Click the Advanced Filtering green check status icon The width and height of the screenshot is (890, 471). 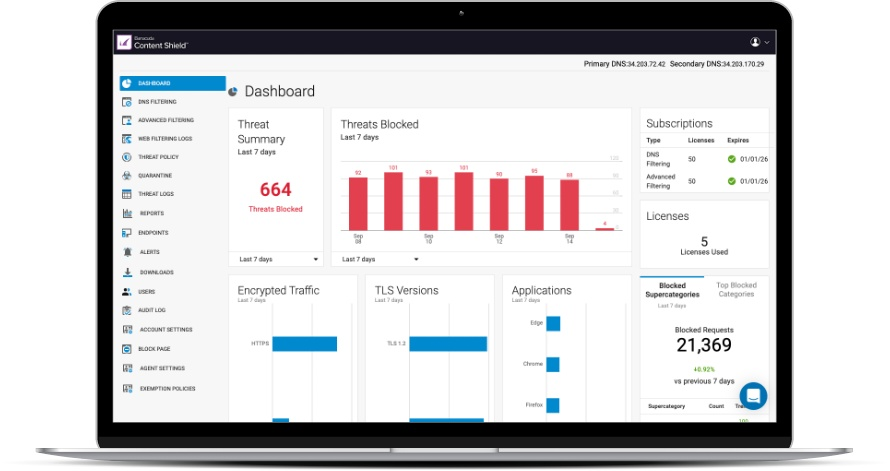click(x=732, y=182)
